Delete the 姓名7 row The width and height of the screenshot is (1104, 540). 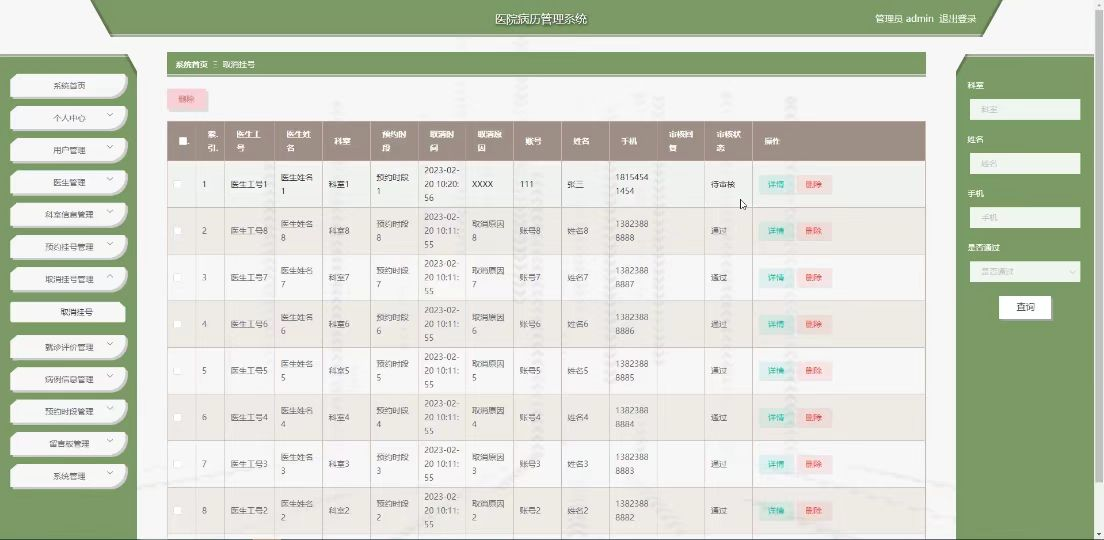coord(814,277)
